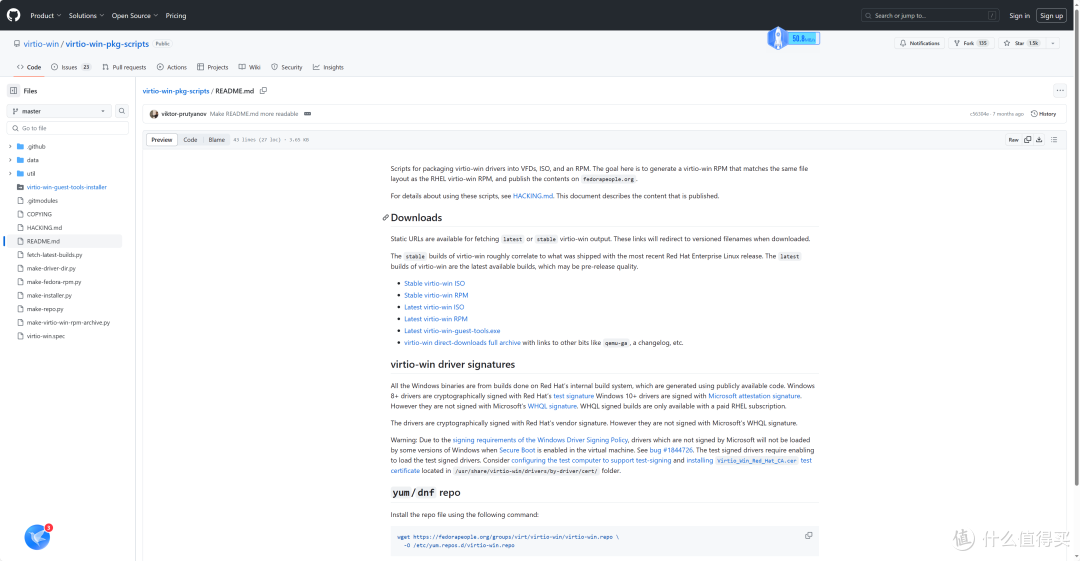The height and width of the screenshot is (561, 1080).
Task: Switch file view to Code
Action: (190, 140)
